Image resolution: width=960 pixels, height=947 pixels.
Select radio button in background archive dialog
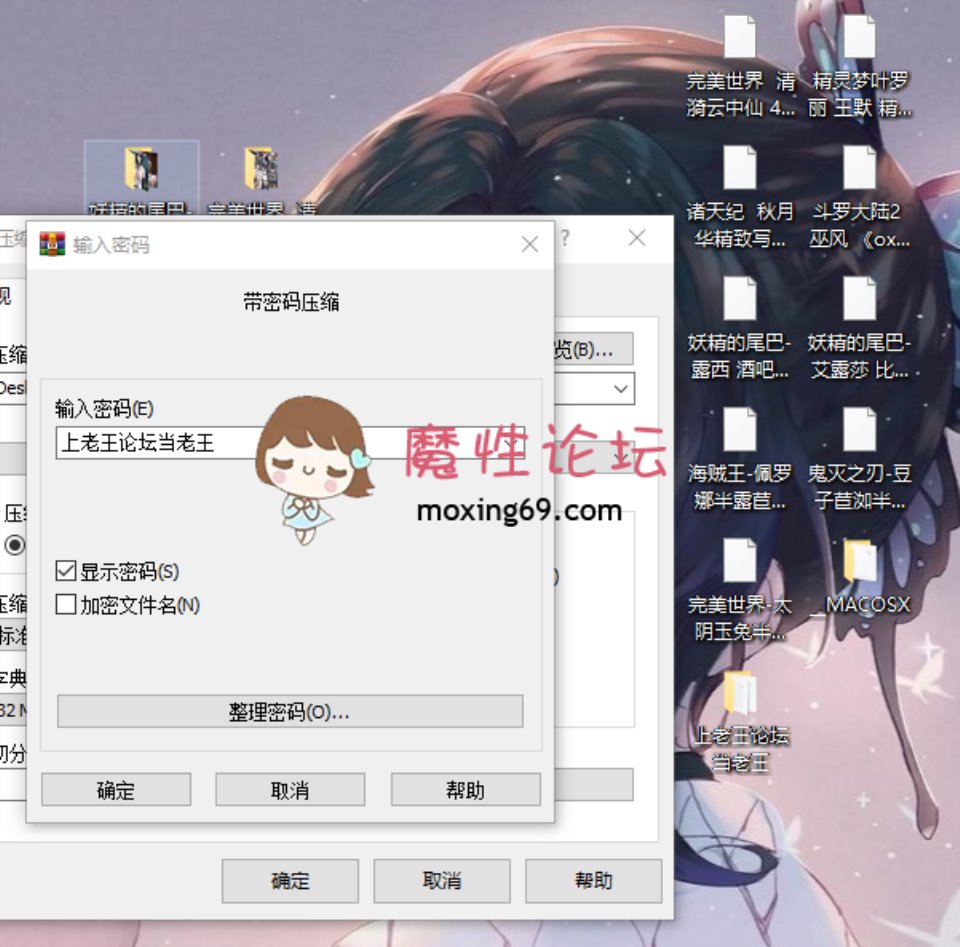click(x=15, y=545)
